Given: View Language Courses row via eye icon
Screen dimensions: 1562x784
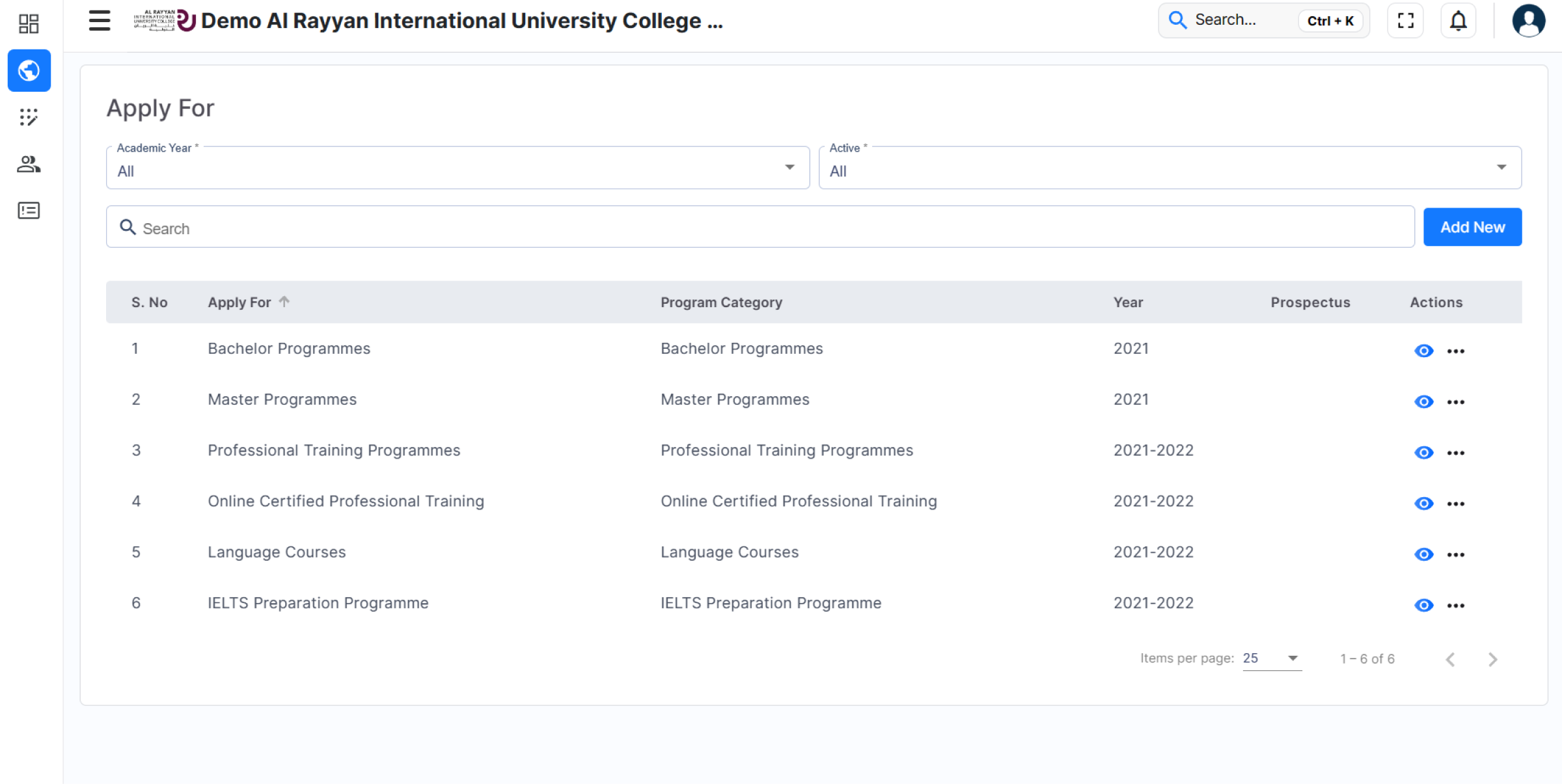Looking at the screenshot, I should pyautogui.click(x=1423, y=554).
